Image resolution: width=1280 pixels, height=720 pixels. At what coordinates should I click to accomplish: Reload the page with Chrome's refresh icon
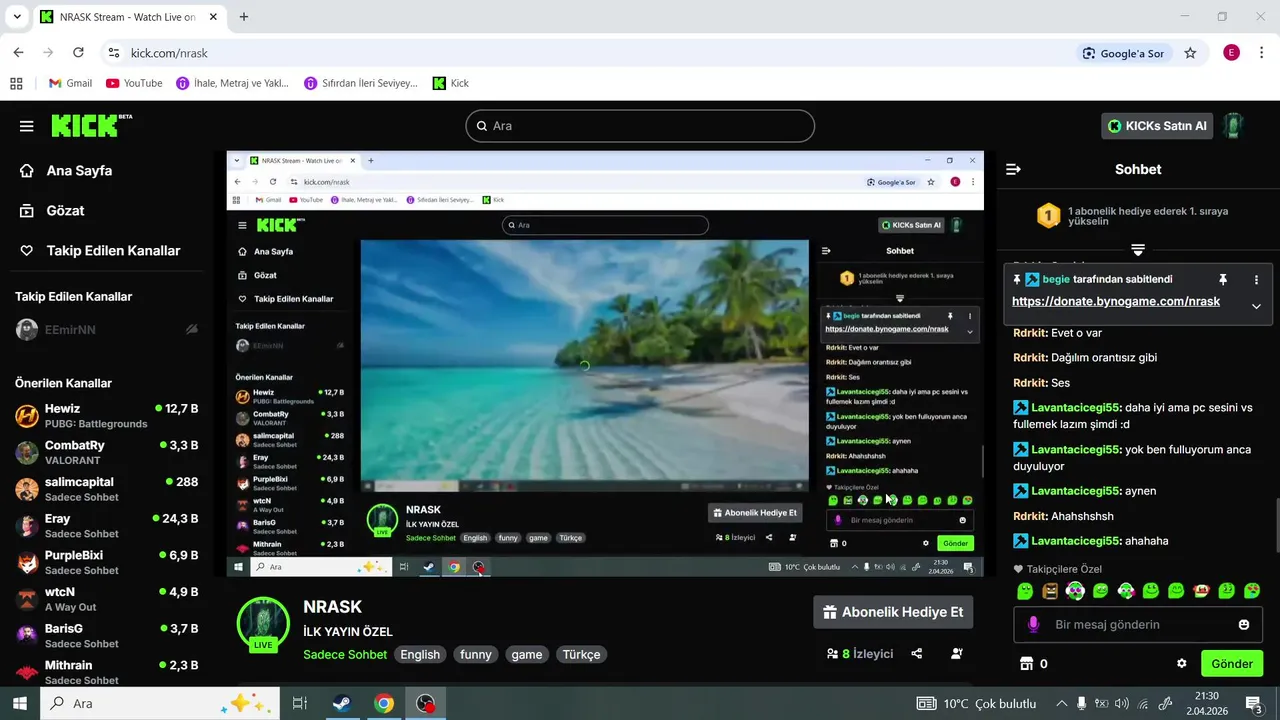(78, 53)
